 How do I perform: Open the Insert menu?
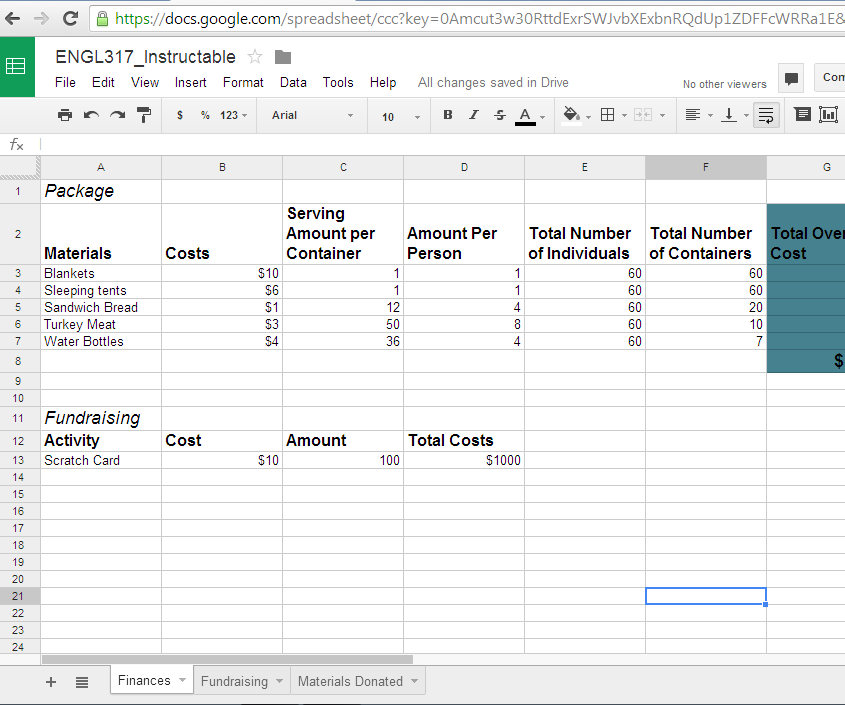[x=190, y=82]
